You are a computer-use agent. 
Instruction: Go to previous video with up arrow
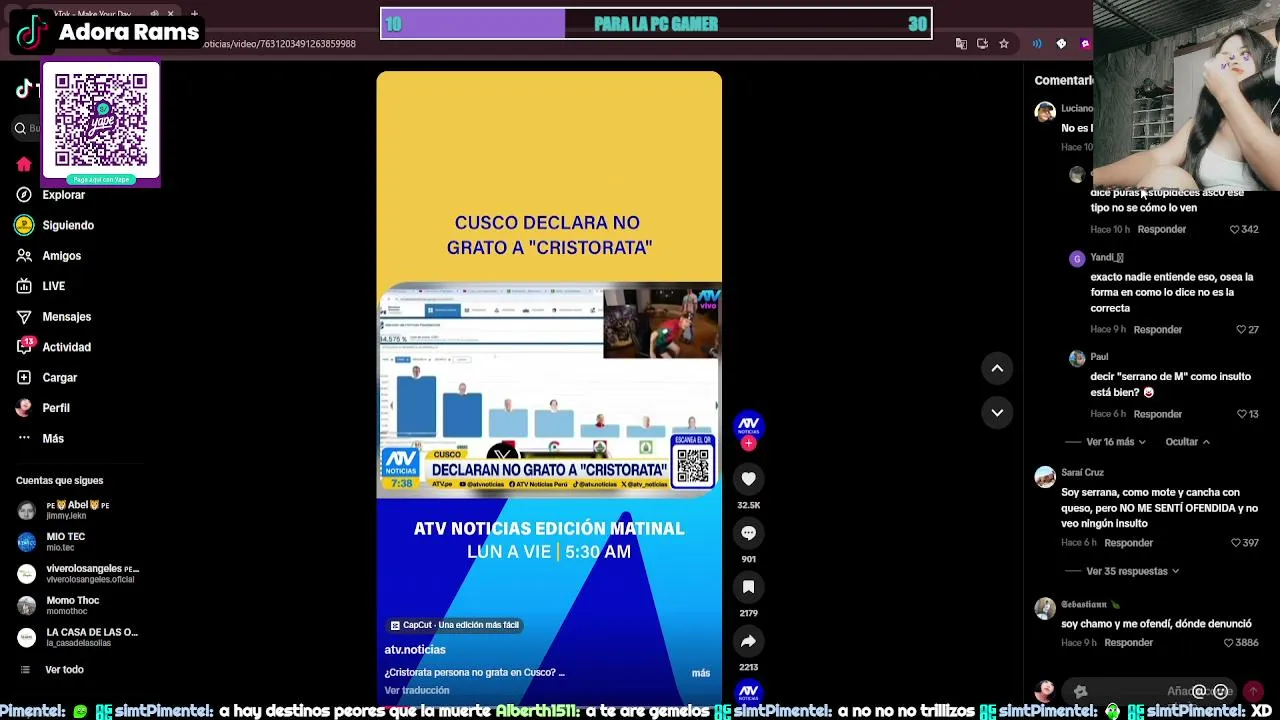(x=997, y=368)
